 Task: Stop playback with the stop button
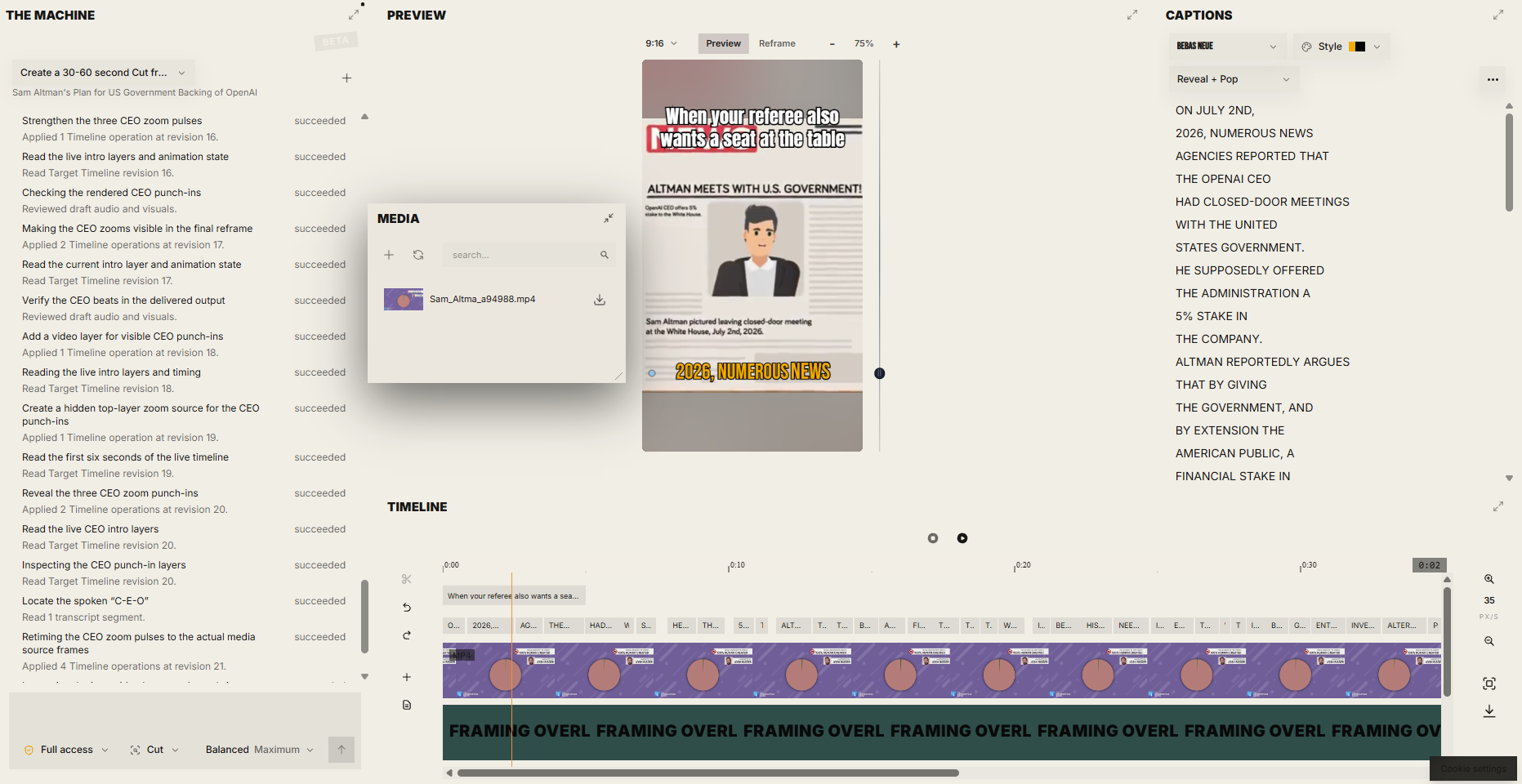pyautogui.click(x=933, y=538)
